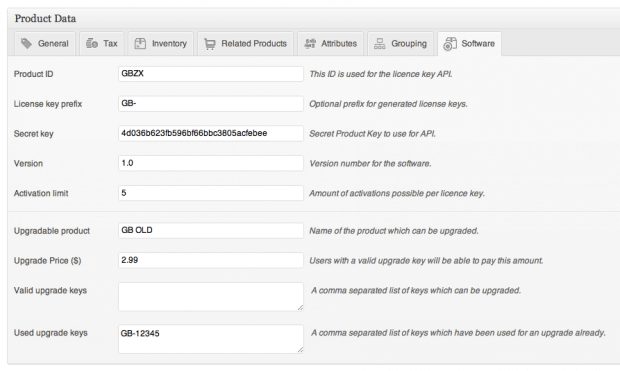The height and width of the screenshot is (371, 620).
Task: Click the Tax tab coins icon
Action: click(92, 43)
